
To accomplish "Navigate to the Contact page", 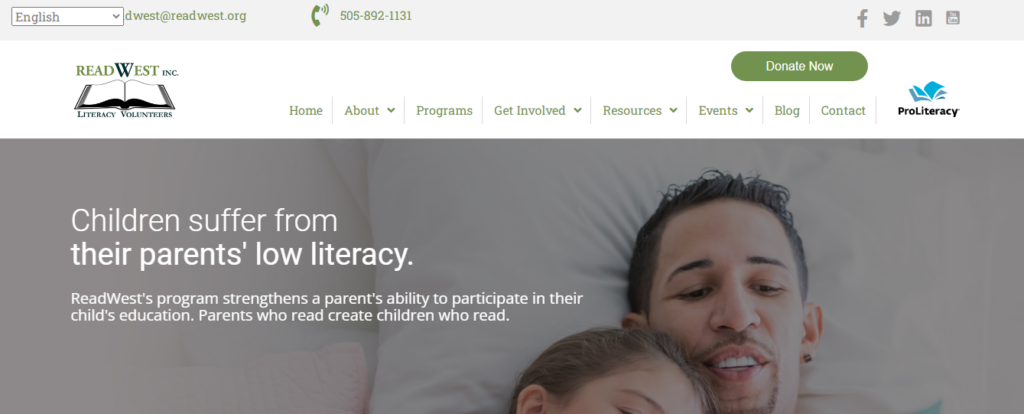I will (843, 110).
